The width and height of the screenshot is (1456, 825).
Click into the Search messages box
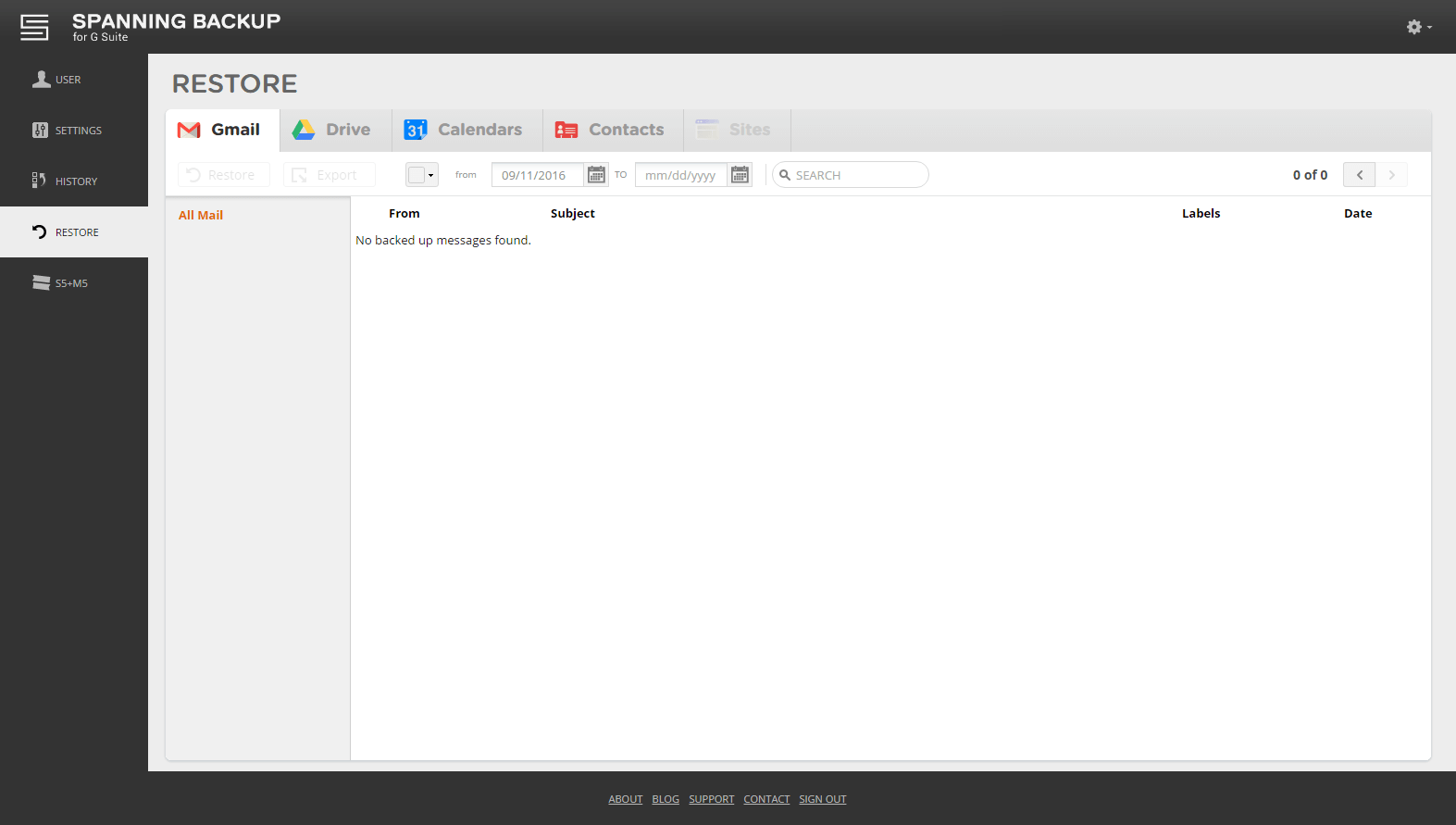click(x=856, y=175)
